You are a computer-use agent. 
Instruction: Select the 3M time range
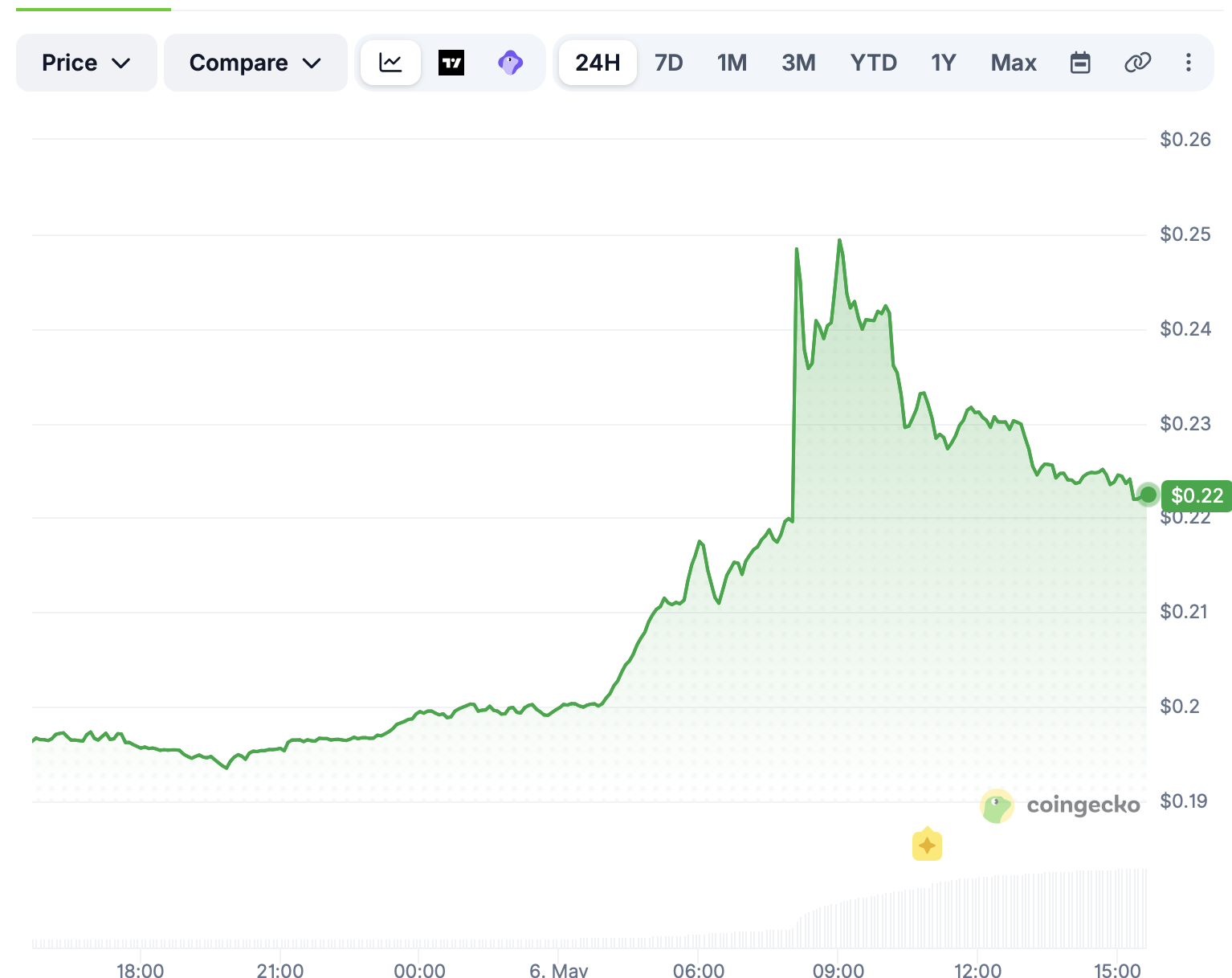[x=798, y=63]
